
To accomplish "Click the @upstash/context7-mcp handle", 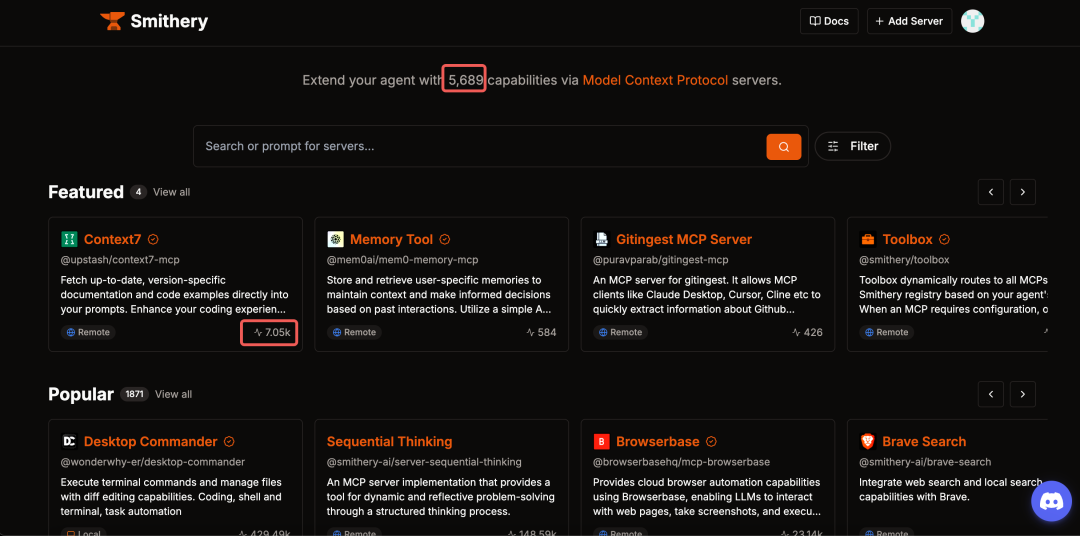I will (x=120, y=260).
